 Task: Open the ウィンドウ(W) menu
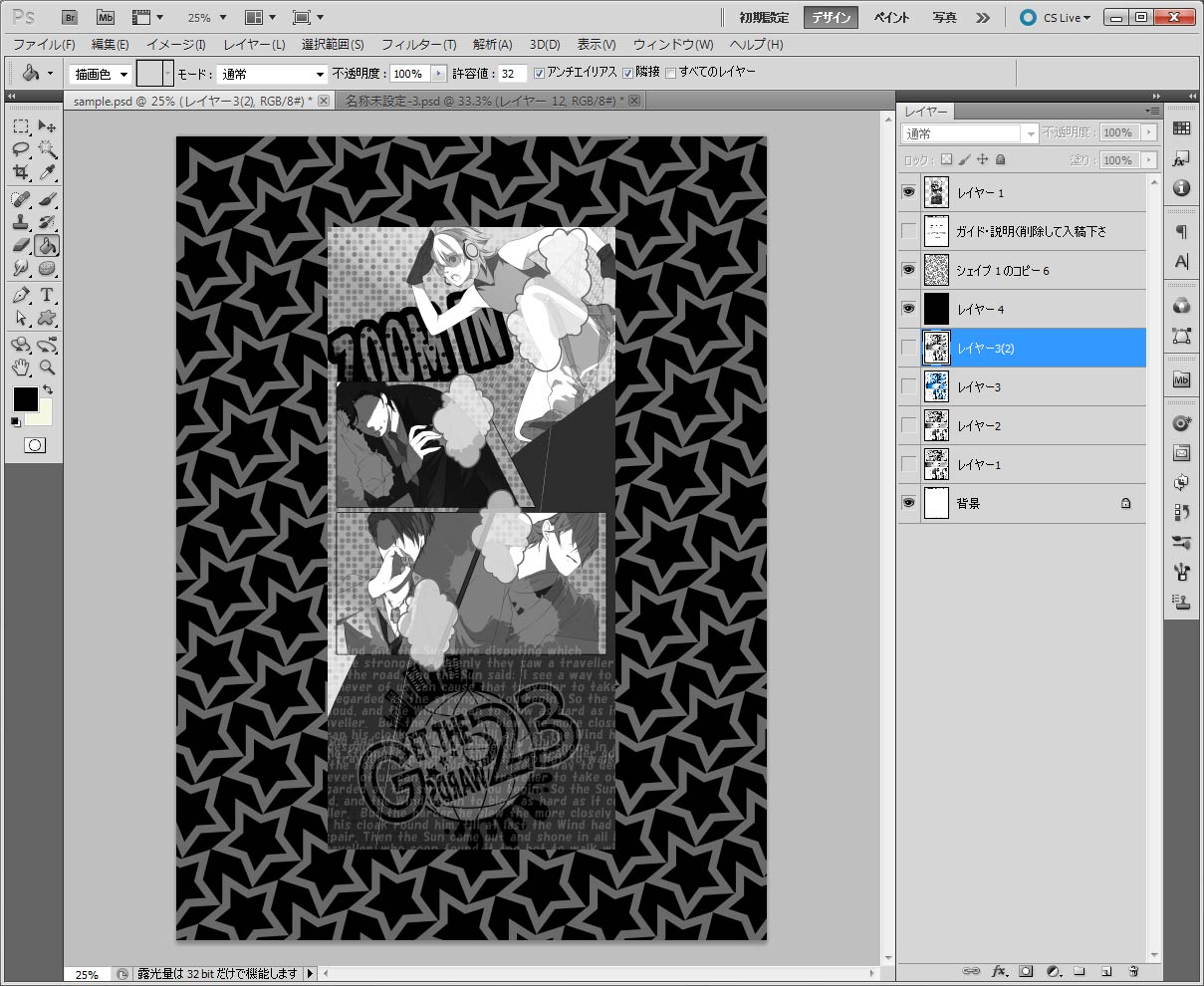click(673, 45)
